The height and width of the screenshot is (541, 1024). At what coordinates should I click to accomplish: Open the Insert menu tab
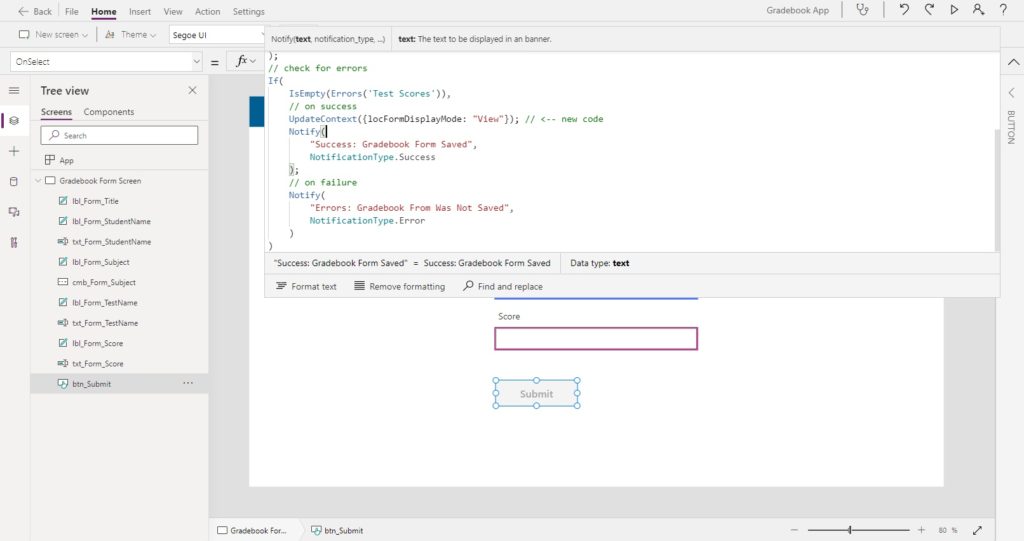point(140,11)
